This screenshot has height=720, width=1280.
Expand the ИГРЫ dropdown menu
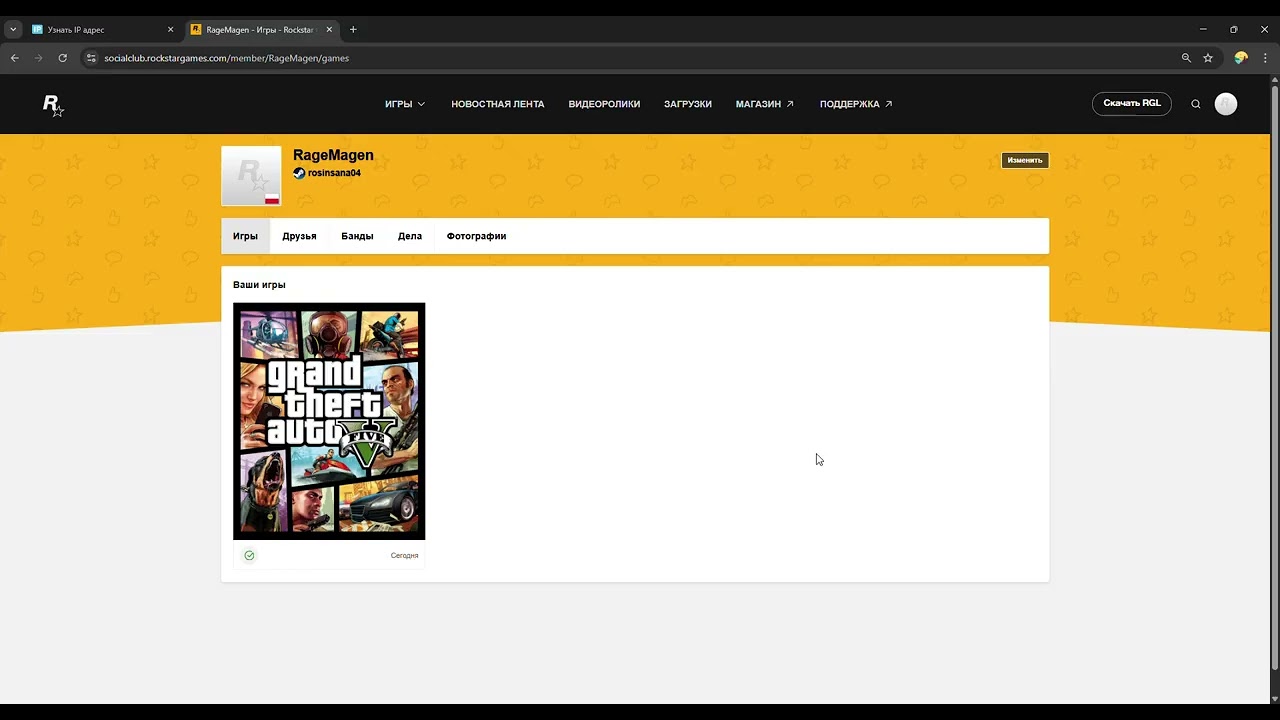[405, 104]
